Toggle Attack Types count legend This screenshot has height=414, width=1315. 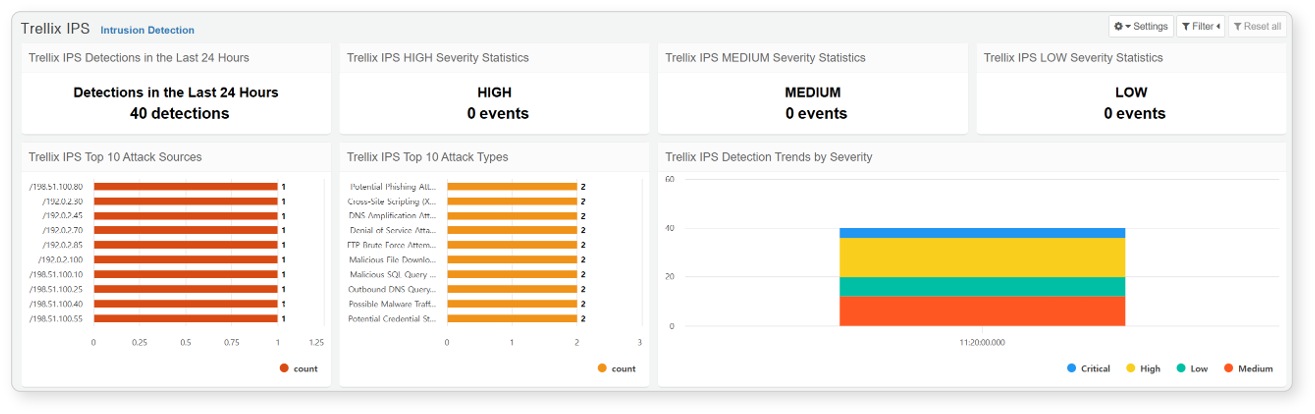(616, 369)
